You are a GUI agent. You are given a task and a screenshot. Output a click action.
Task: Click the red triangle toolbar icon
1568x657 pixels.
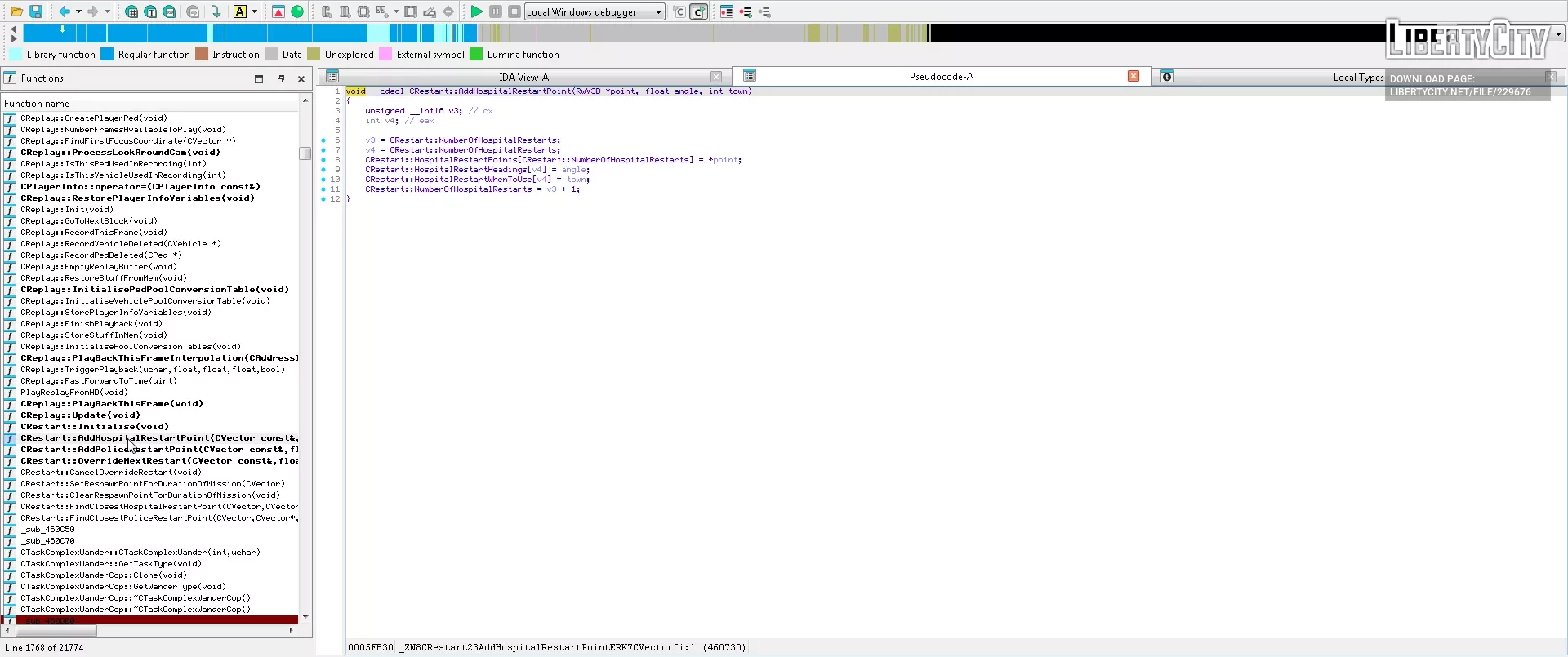click(278, 11)
